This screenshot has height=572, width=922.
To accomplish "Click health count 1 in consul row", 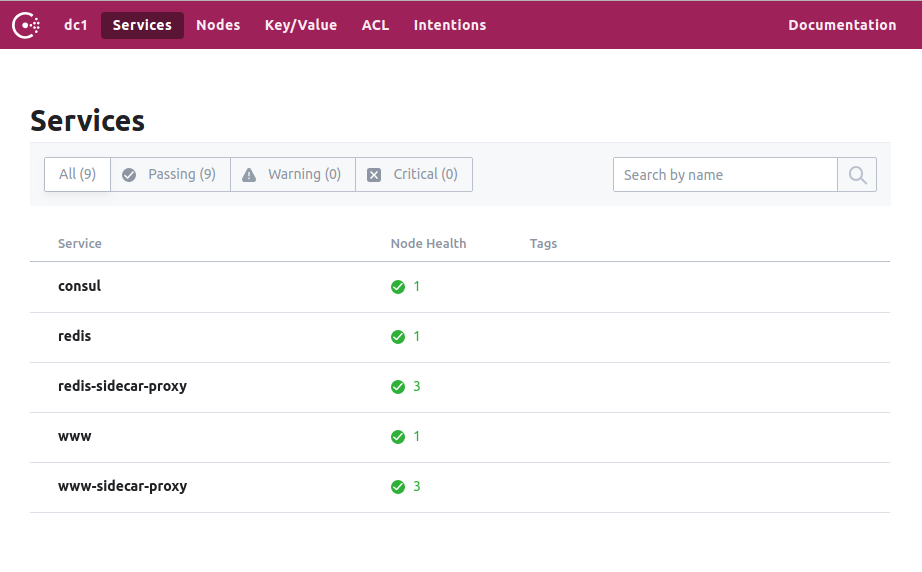I will (x=417, y=286).
